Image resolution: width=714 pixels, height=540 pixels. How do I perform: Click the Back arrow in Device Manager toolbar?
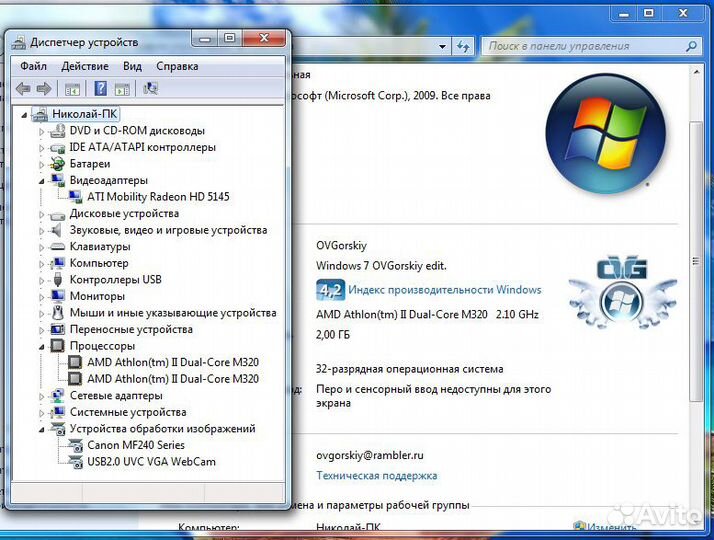(23, 88)
